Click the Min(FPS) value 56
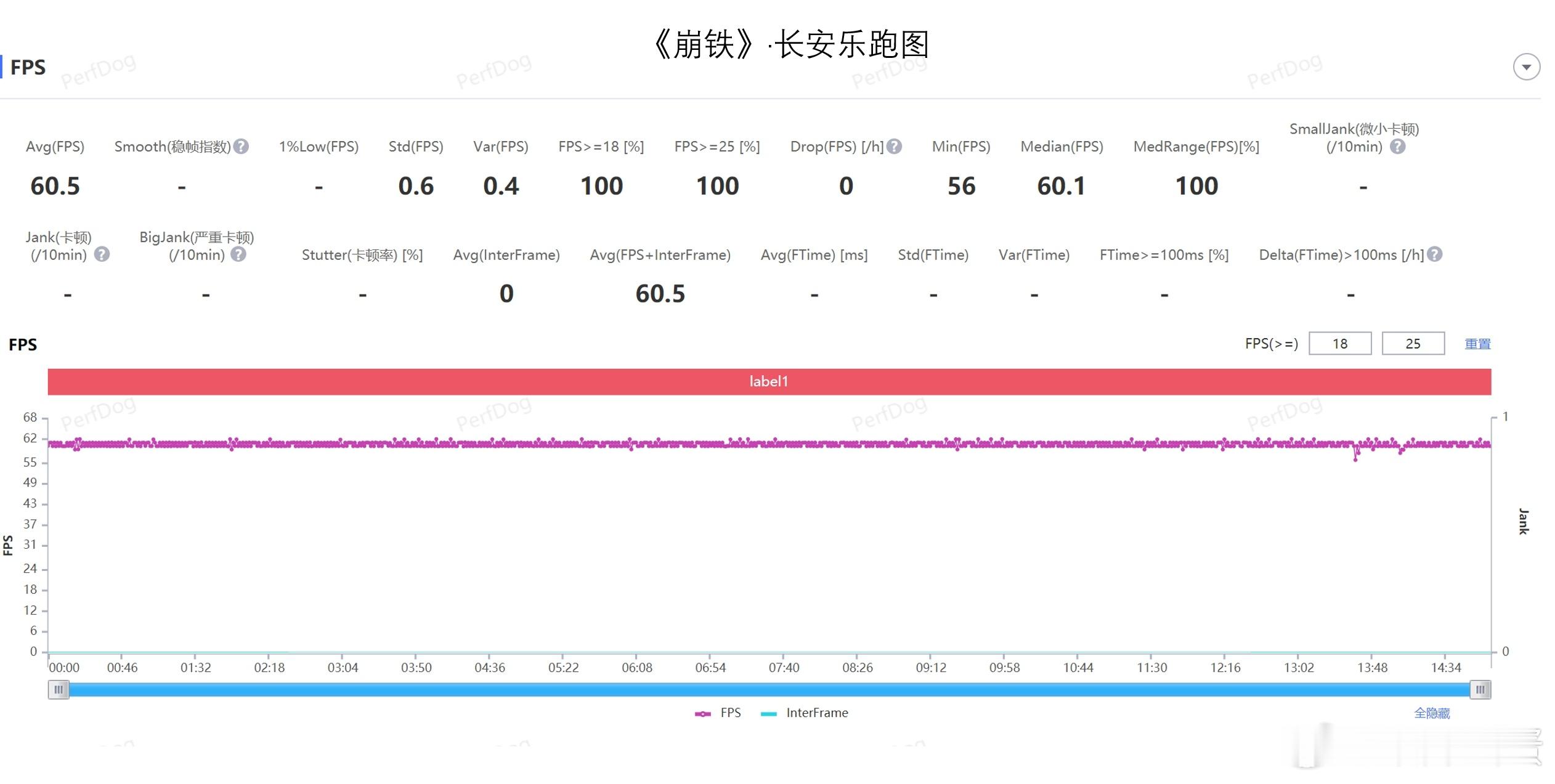1555x784 pixels. coord(961,186)
